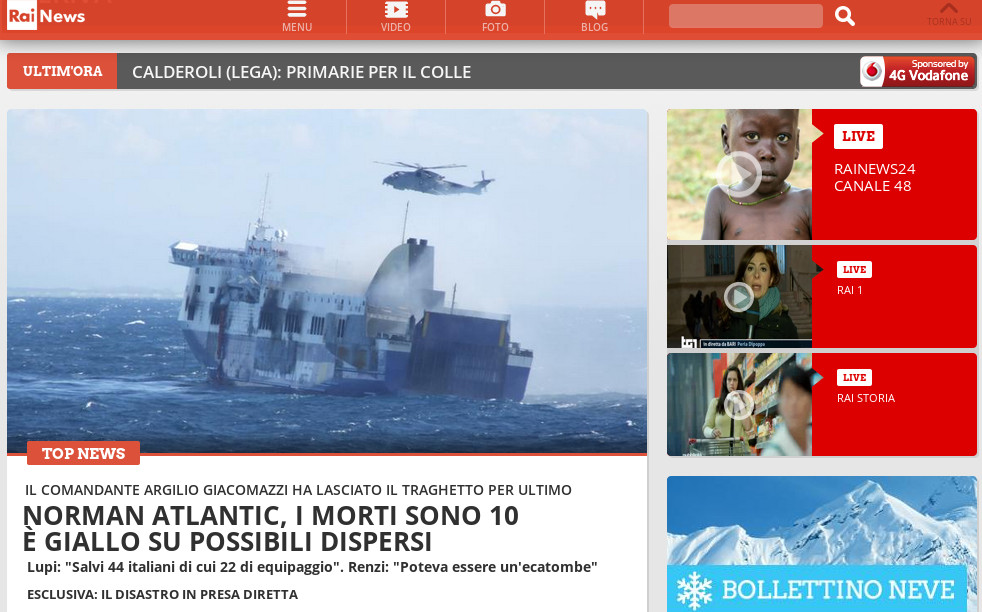Image resolution: width=982 pixels, height=612 pixels.
Task: Play the Rai 1 live stream
Action: point(739,296)
